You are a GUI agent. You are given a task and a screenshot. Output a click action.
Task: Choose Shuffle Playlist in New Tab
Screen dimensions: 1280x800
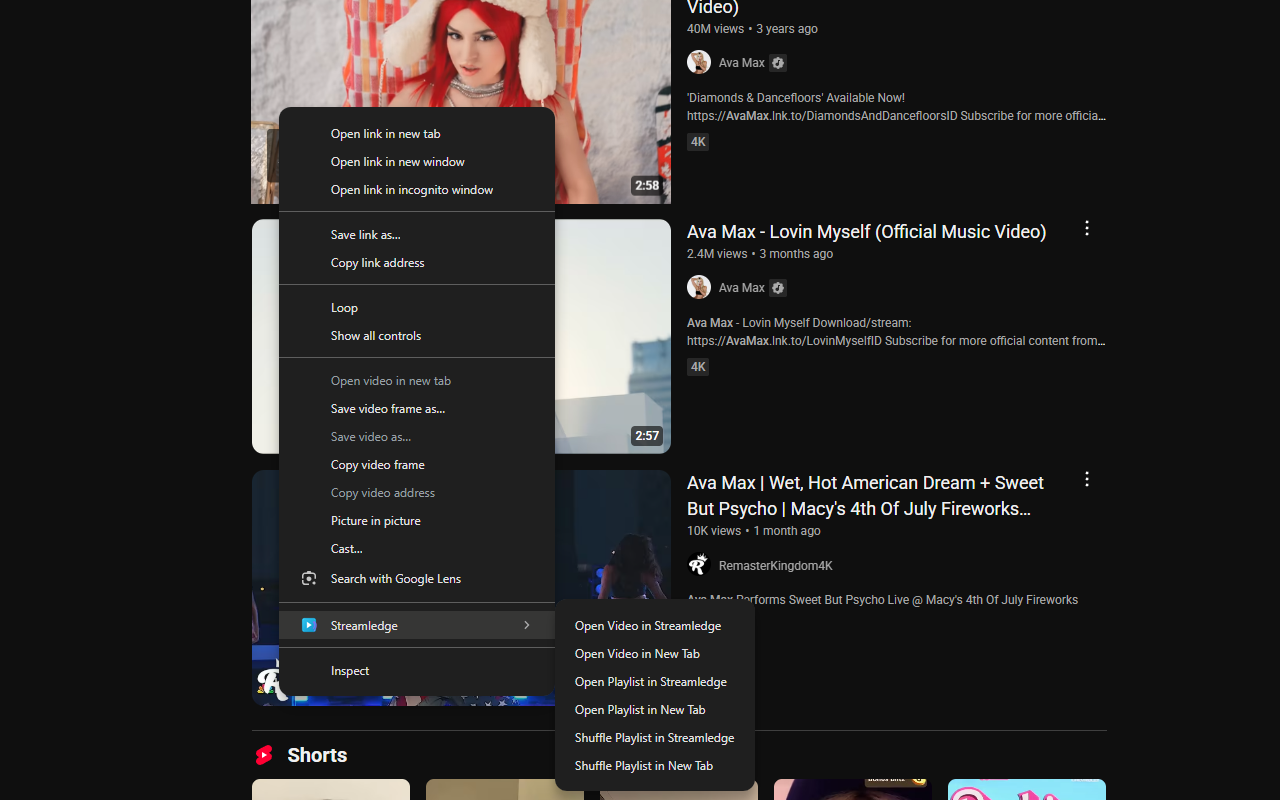[655, 766]
